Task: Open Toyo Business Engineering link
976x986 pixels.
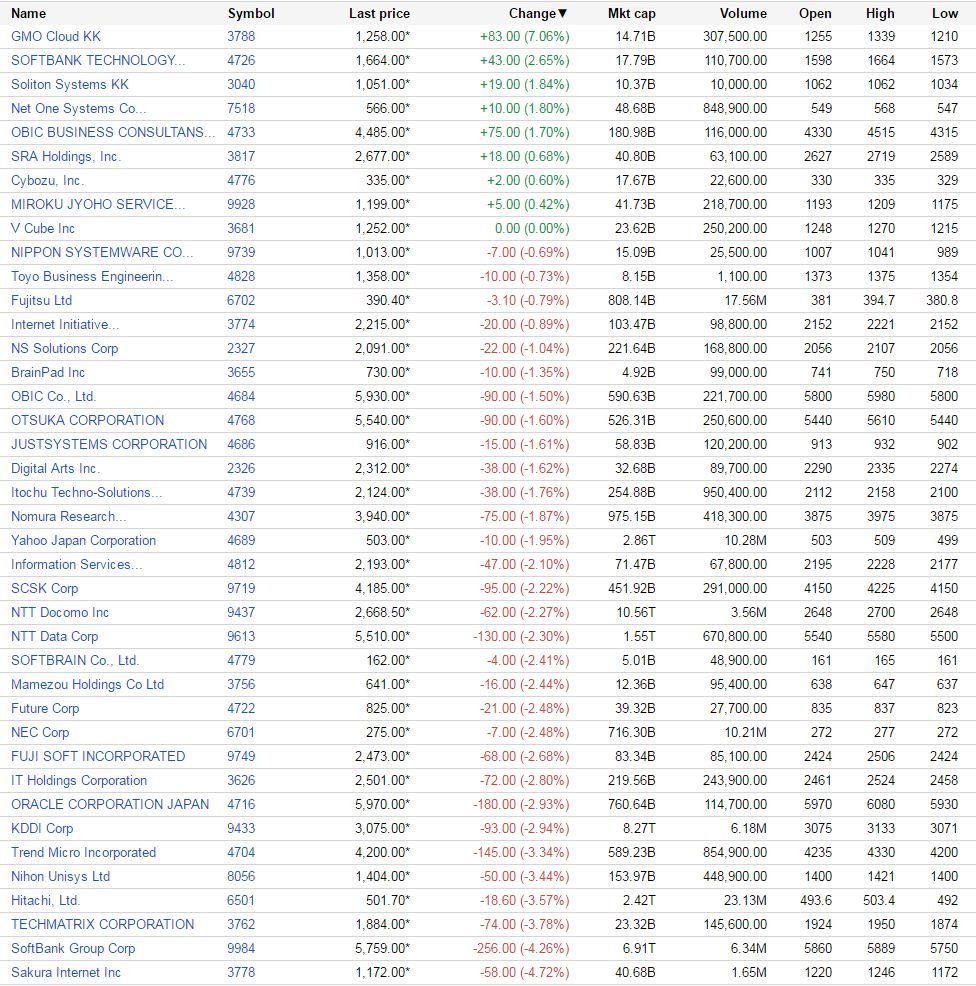Action: point(92,276)
